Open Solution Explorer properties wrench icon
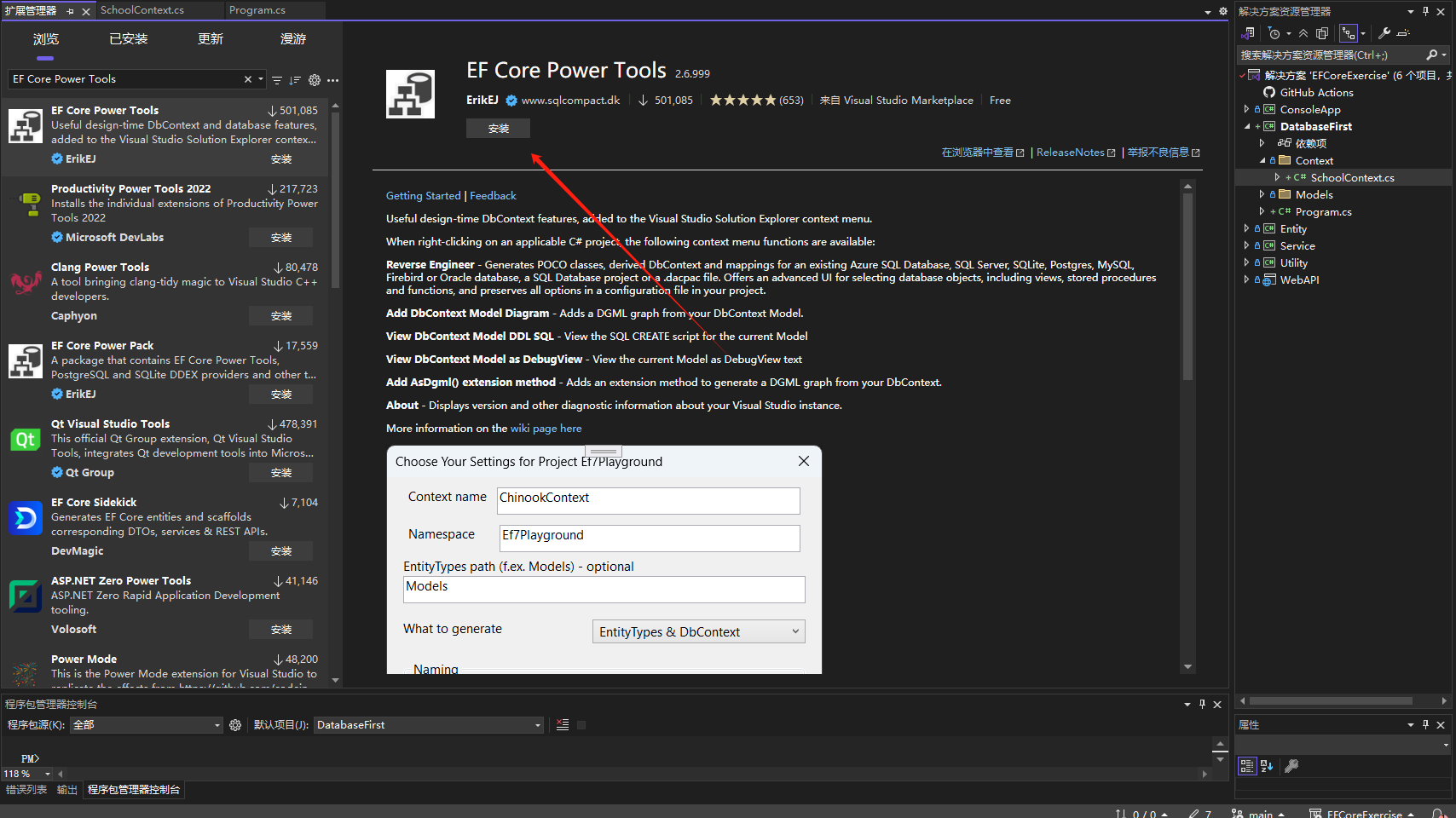 [1384, 33]
